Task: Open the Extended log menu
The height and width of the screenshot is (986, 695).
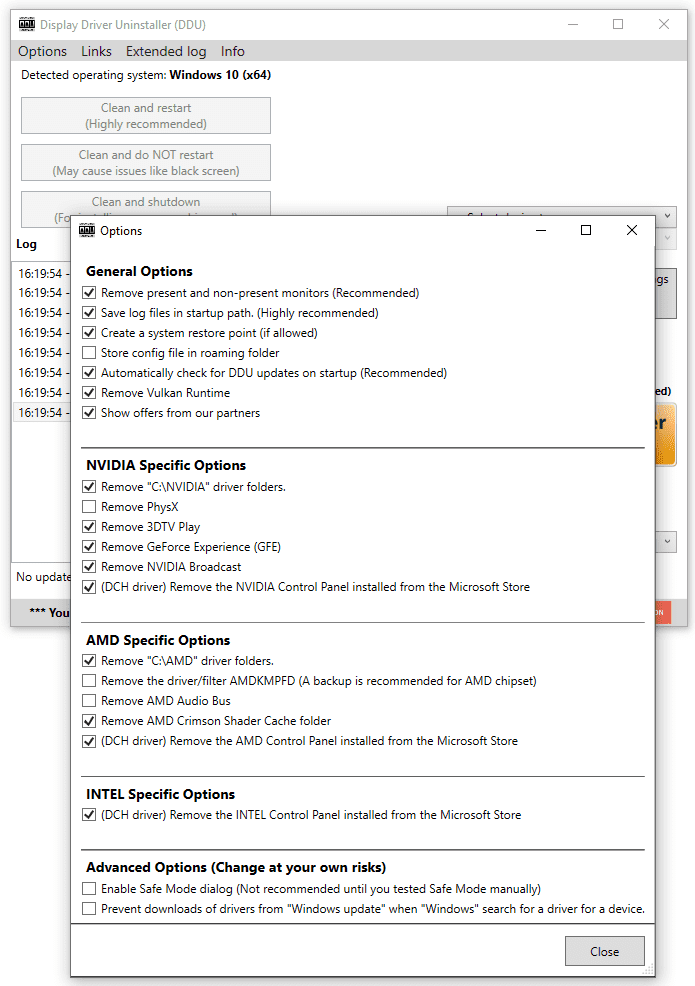Action: pos(166,51)
